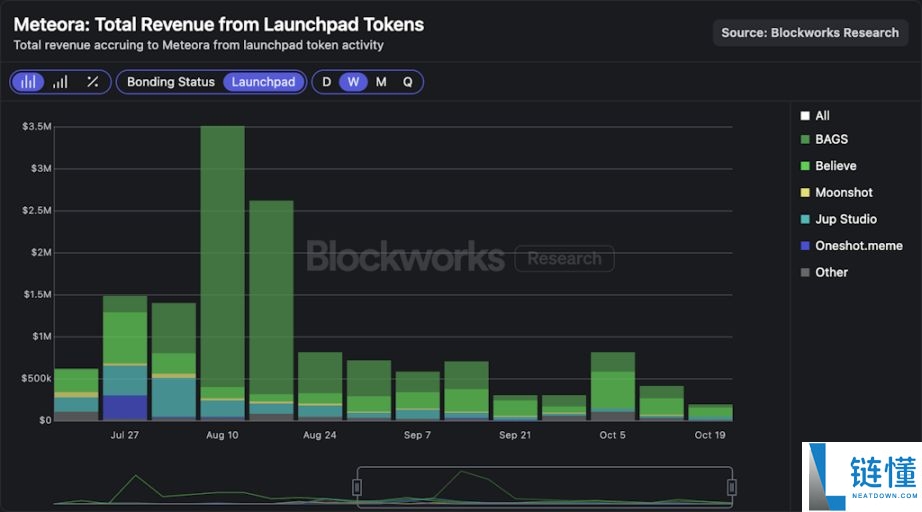Click the chart title Meteora Total Revenue
922x512 pixels.
[x=219, y=25]
